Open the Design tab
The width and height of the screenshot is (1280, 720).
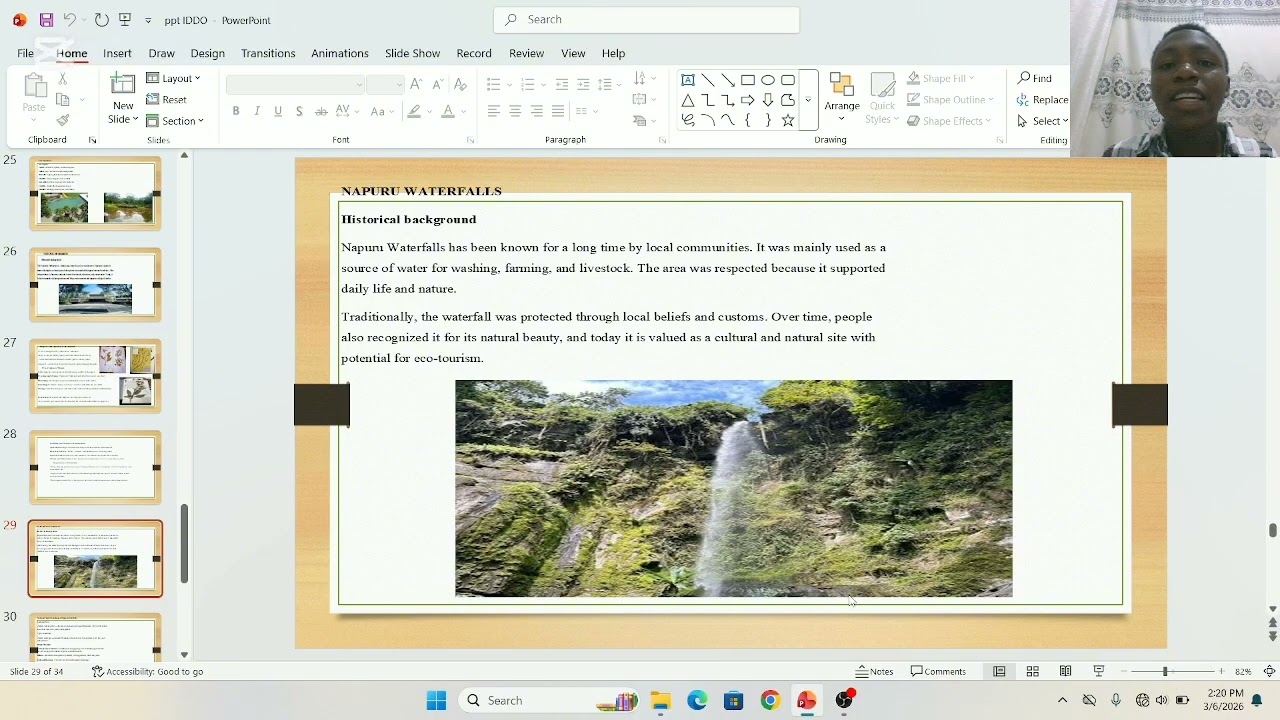pos(207,53)
